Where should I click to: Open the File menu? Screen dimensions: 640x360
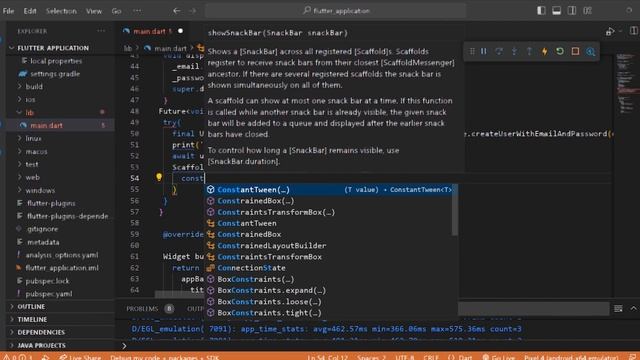(9, 11)
